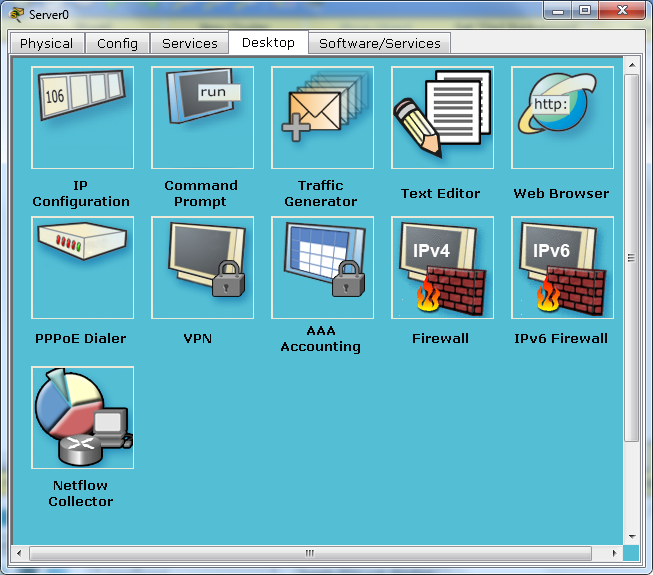This screenshot has height=575, width=653.
Task: Click the vertical scrollbar up arrow
Action: (x=632, y=65)
